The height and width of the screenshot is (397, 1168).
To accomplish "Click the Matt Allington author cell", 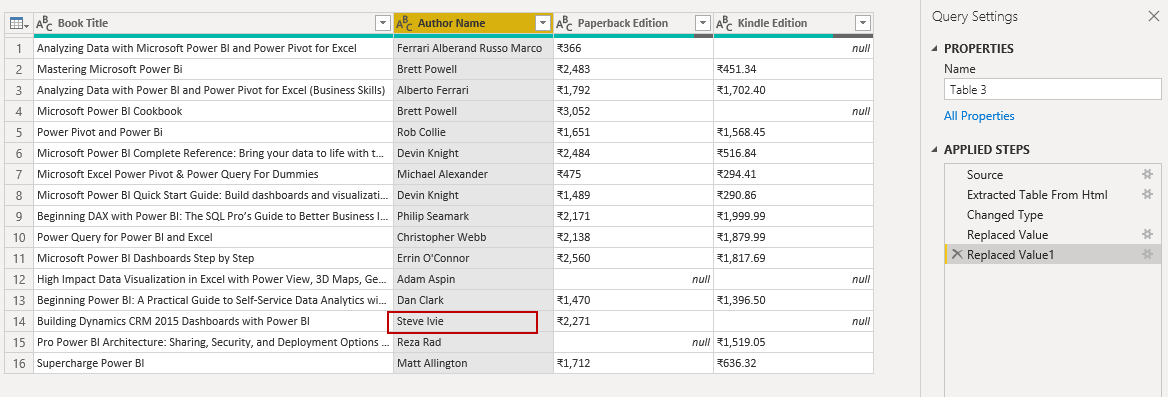I will click(x=473, y=363).
